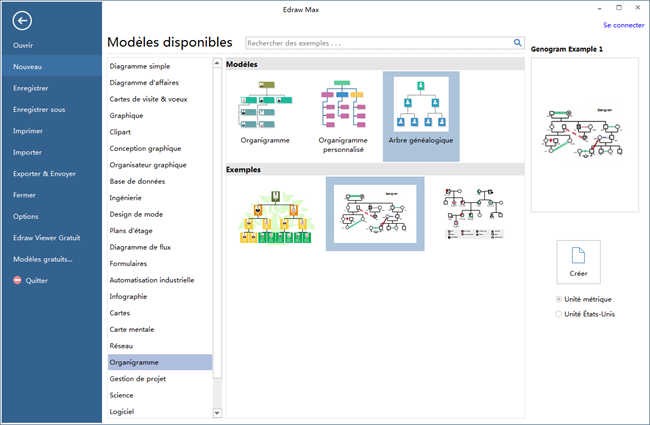This screenshot has height=425, width=650.
Task: Select Diagramme de flux category
Action: [160, 247]
